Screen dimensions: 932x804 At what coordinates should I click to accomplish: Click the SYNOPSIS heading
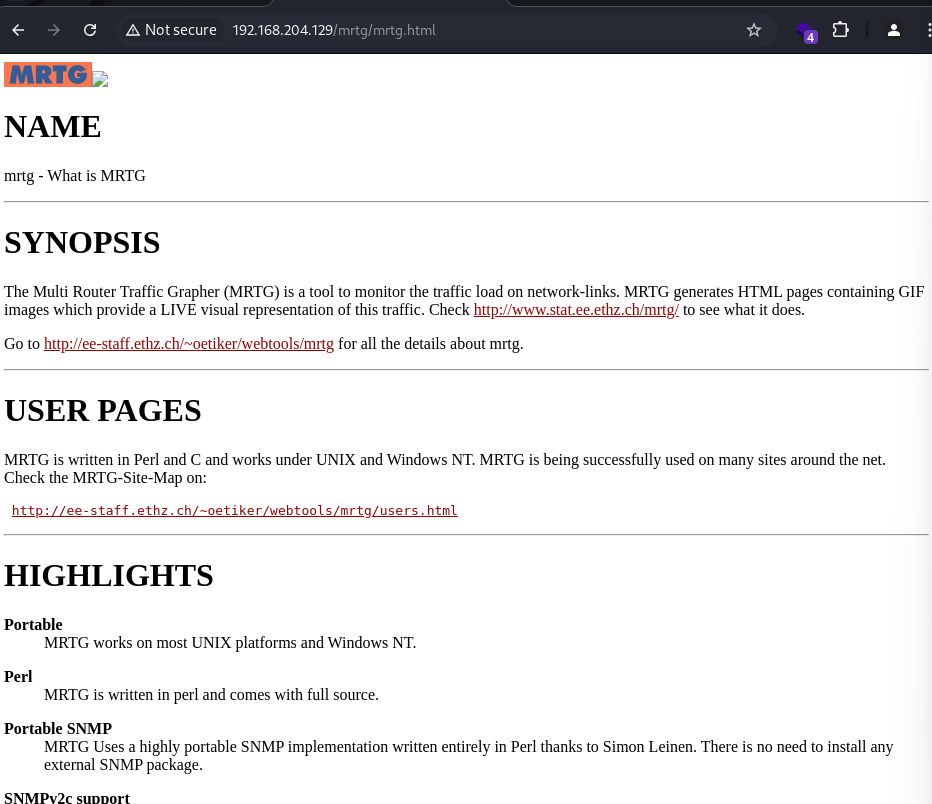point(82,242)
